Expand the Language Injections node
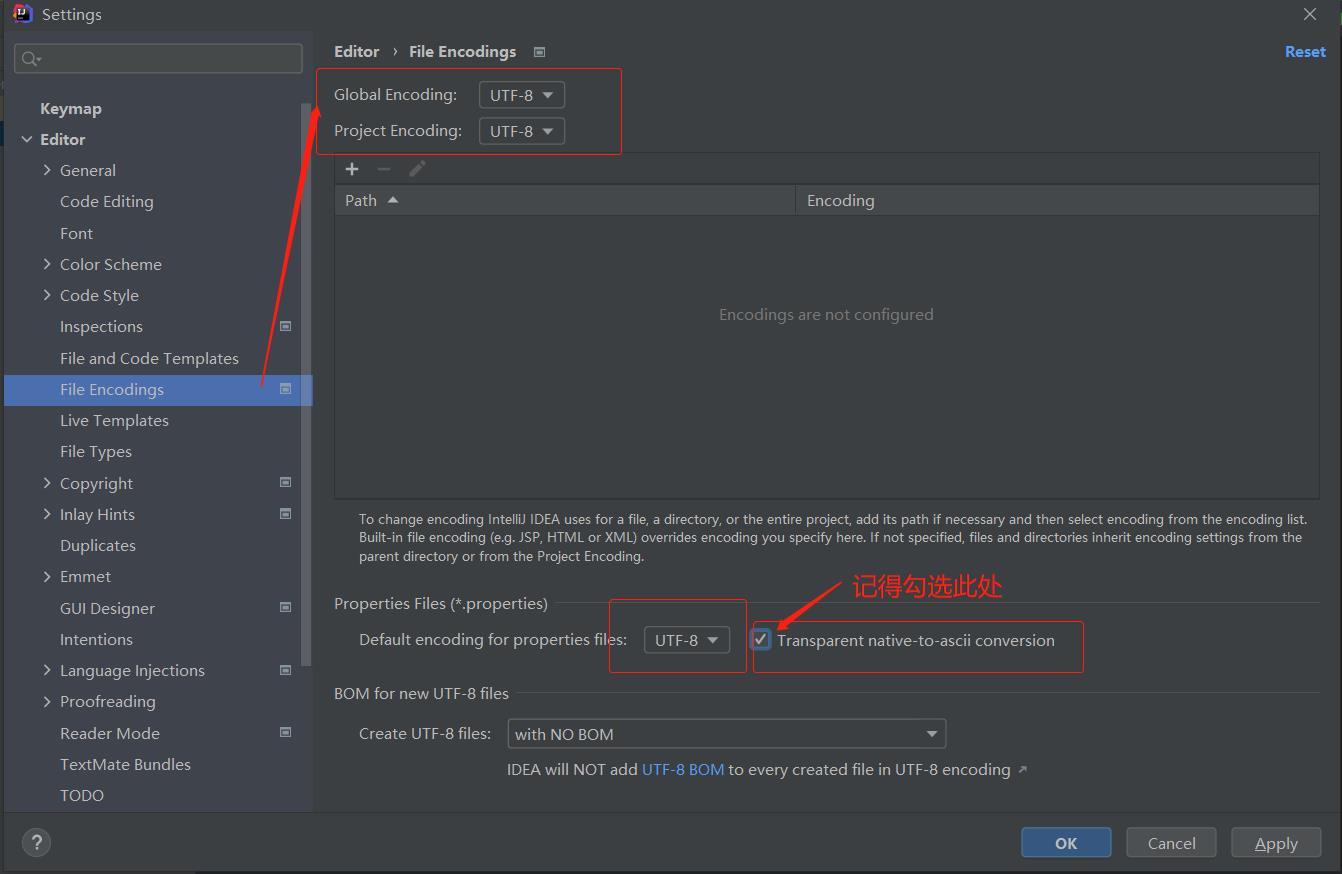The width and height of the screenshot is (1342, 874). pos(47,670)
